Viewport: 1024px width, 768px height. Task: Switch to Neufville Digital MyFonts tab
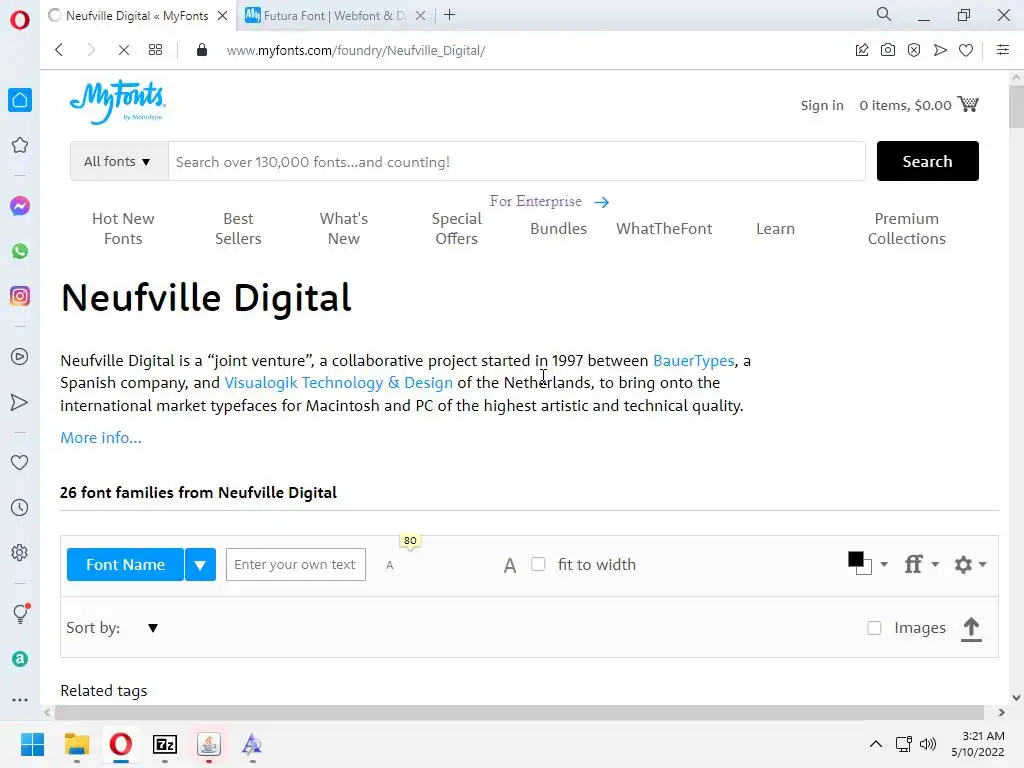click(x=137, y=16)
